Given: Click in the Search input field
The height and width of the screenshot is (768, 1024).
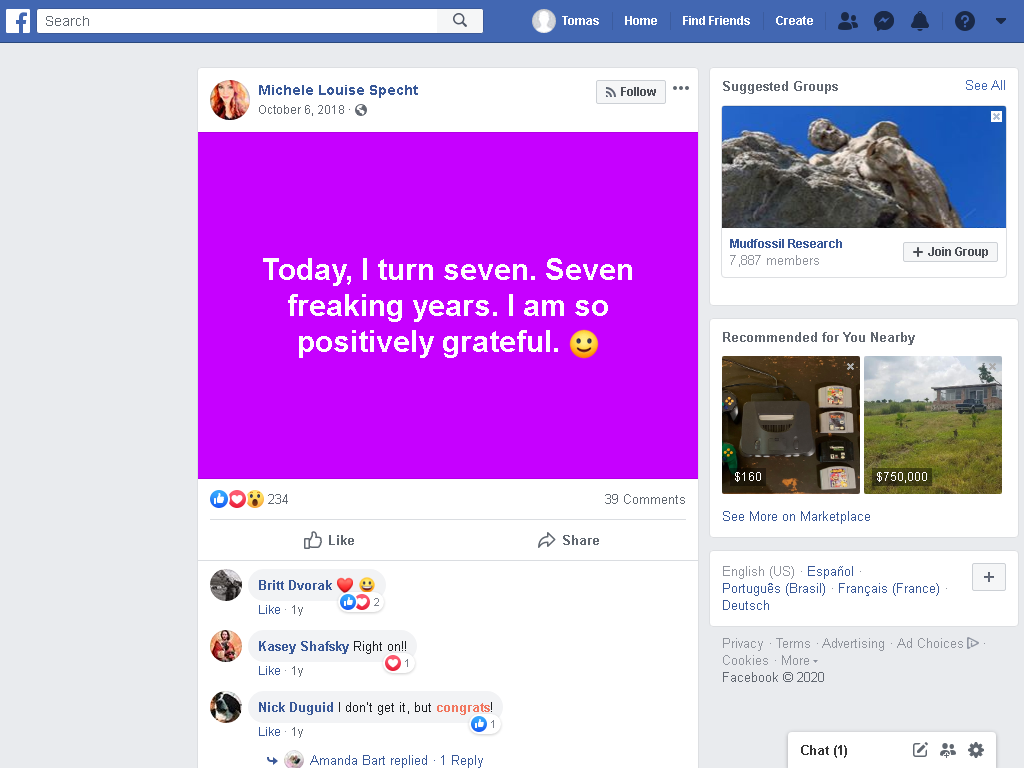Looking at the screenshot, I should click(237, 21).
